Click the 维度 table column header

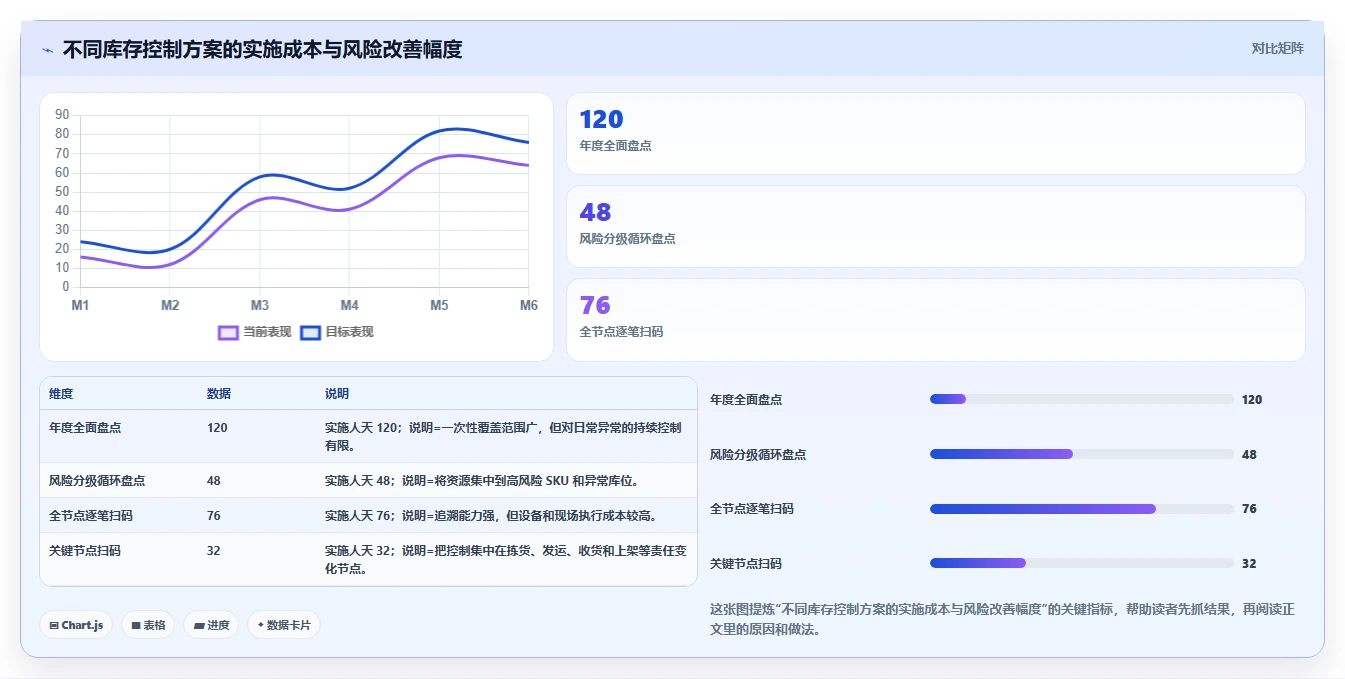61,394
